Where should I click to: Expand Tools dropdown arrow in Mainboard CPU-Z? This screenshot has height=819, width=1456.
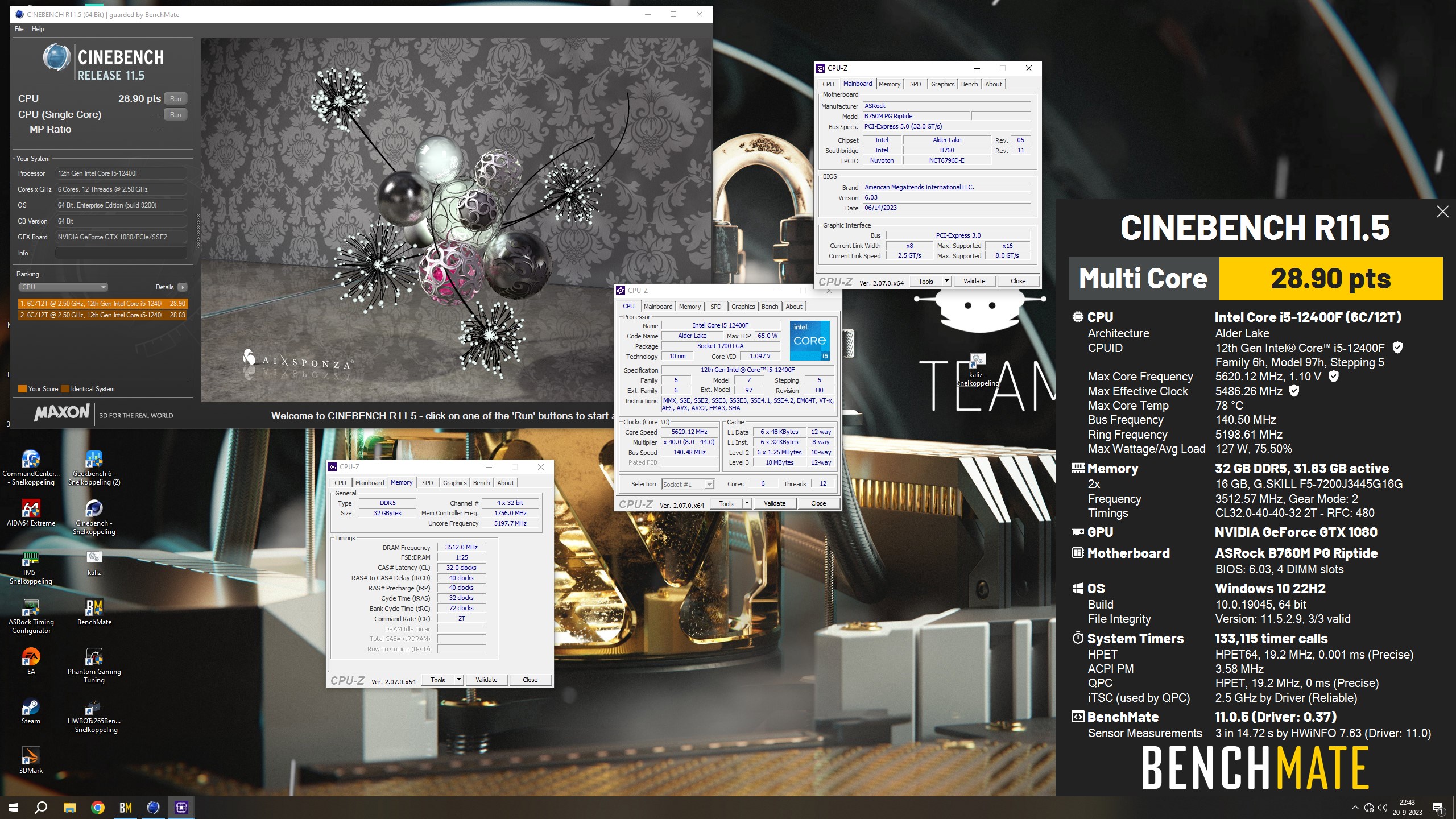click(946, 281)
